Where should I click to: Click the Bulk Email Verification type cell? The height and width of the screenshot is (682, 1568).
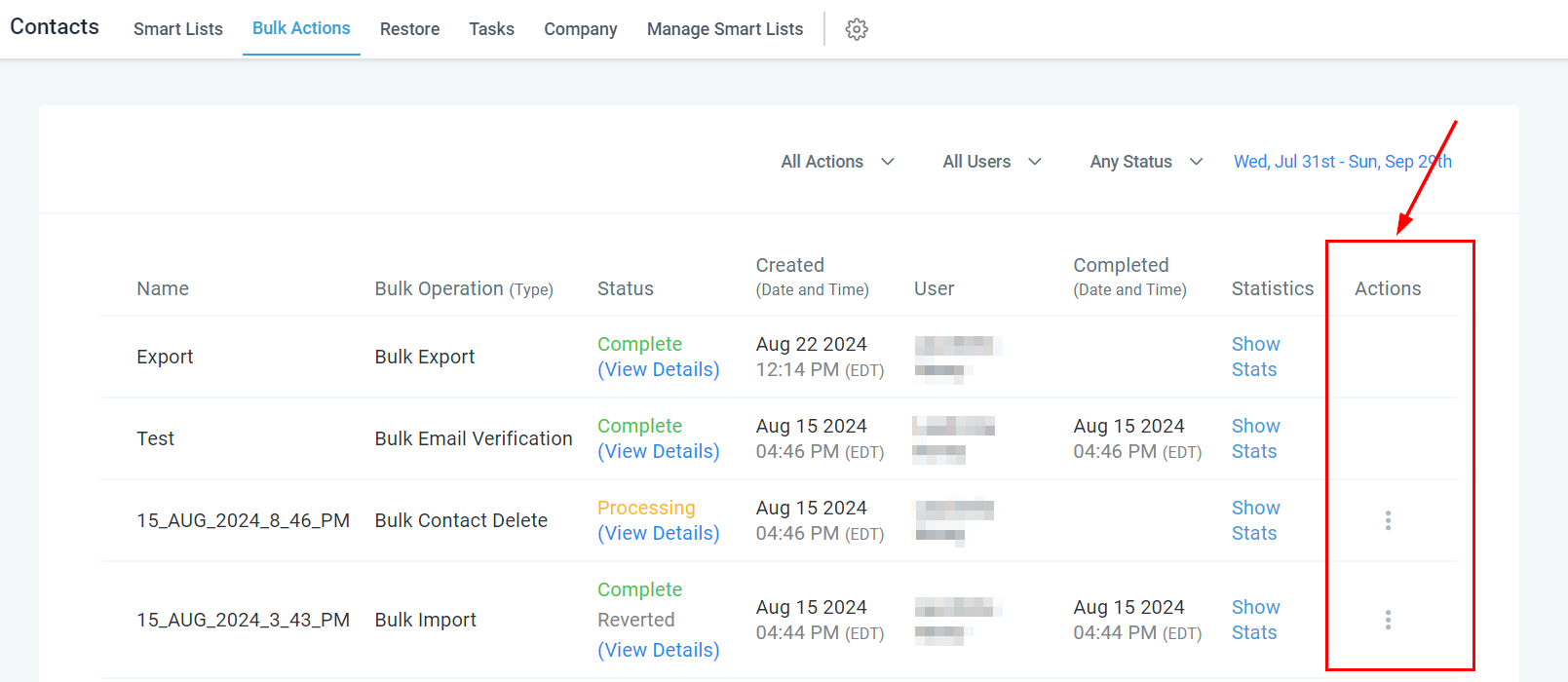474,438
